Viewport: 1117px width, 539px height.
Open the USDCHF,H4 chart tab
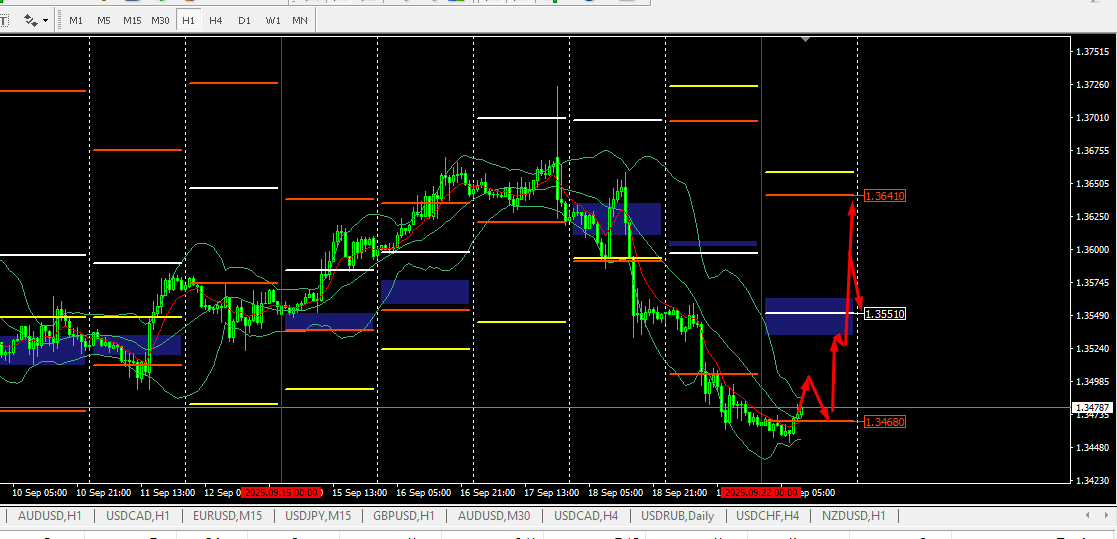pyautogui.click(x=767, y=516)
